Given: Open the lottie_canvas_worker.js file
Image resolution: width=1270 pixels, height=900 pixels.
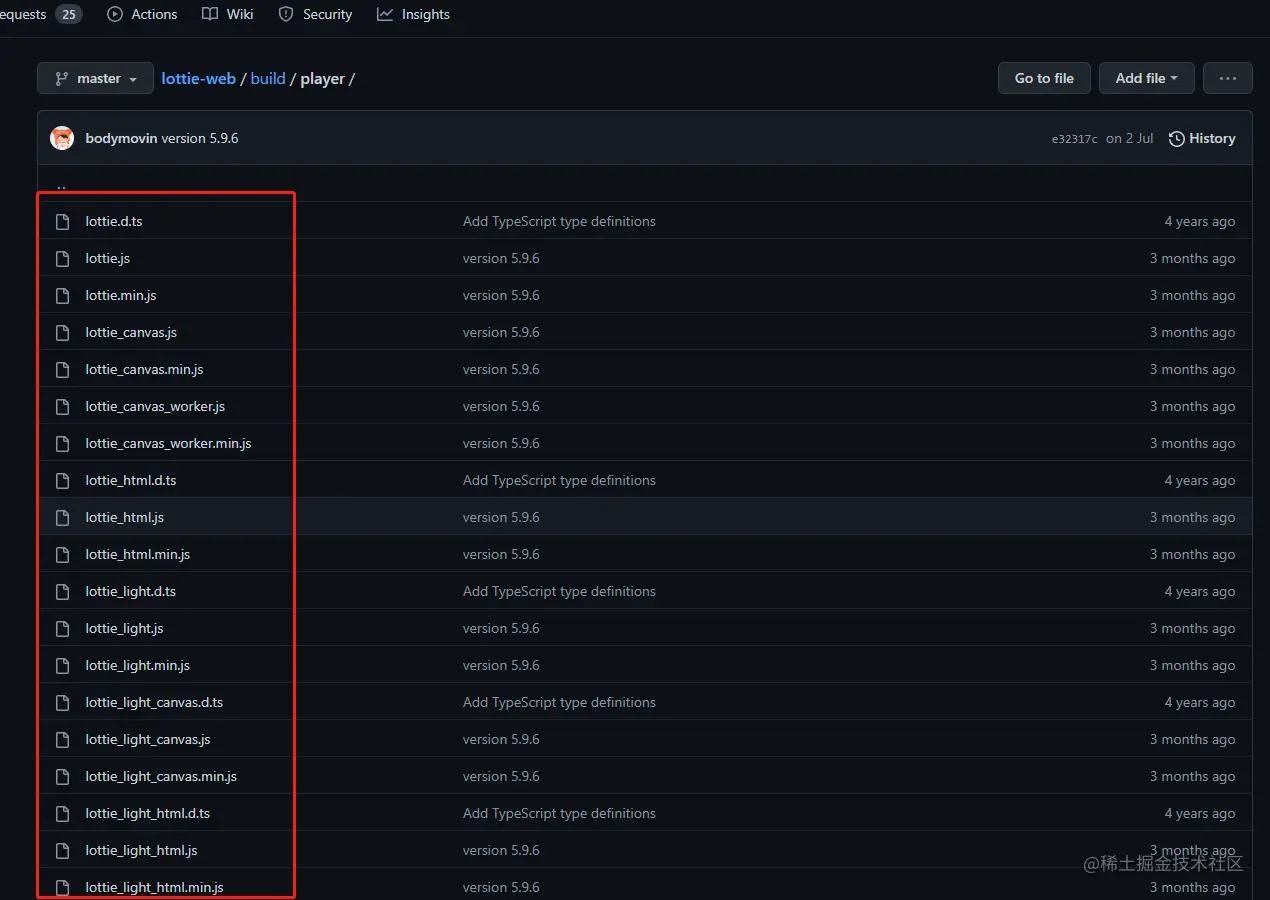Looking at the screenshot, I should coord(155,406).
